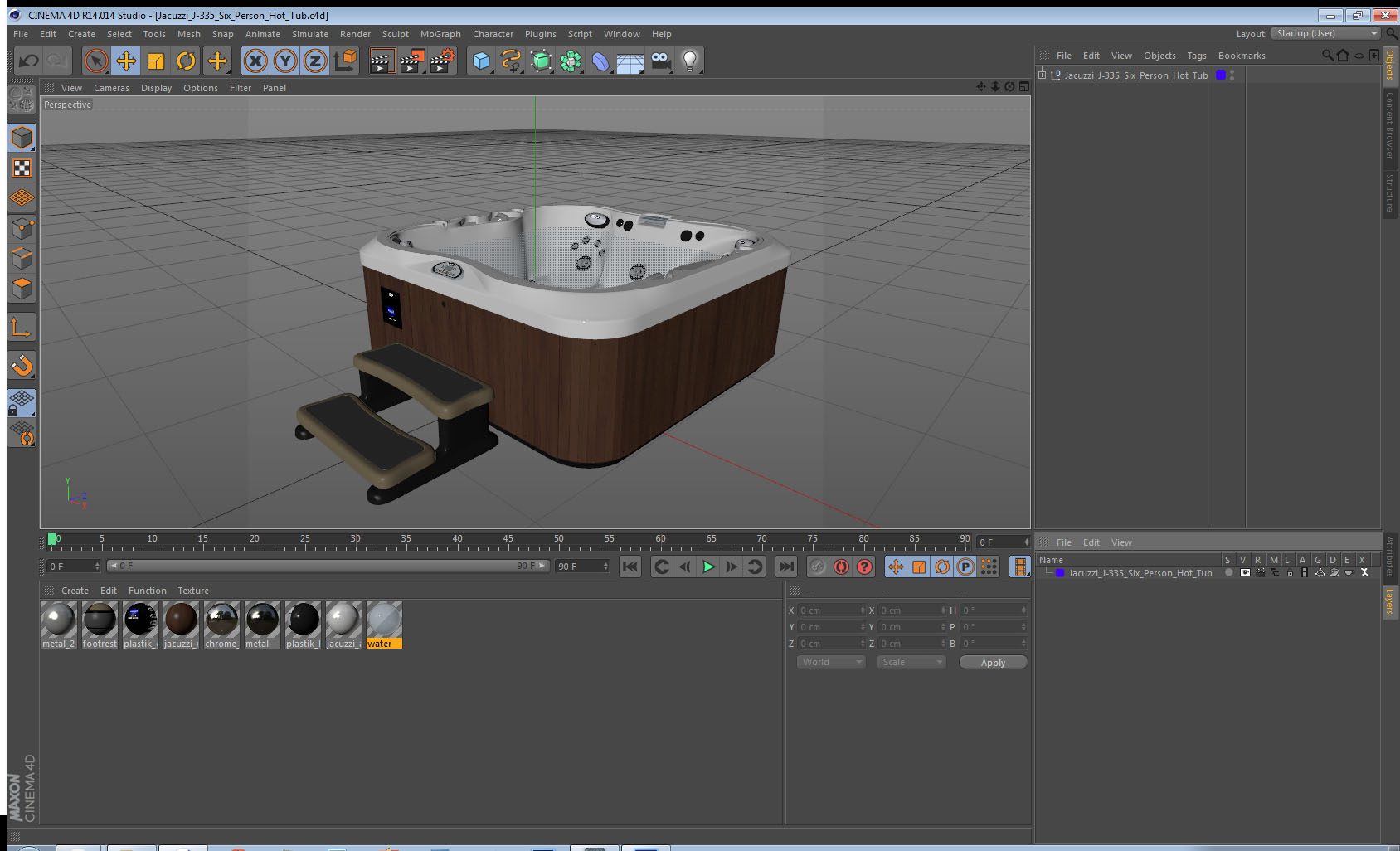
Task: Activate the Scale tool
Action: (156, 61)
